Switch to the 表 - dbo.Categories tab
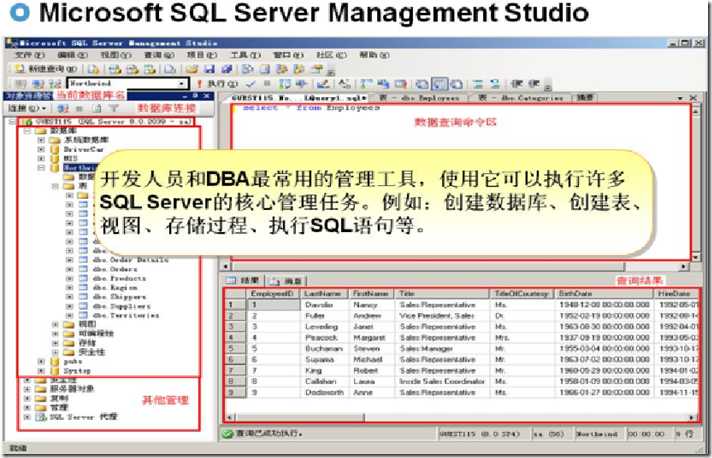The width and height of the screenshot is (712, 458). [x=520, y=98]
